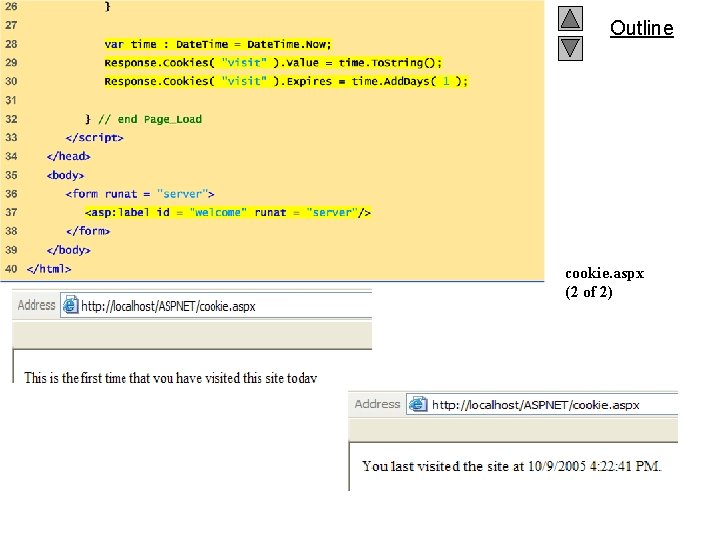Click the first browser's 'Address' label
Viewport: 720px width, 540px height.
pos(36,305)
